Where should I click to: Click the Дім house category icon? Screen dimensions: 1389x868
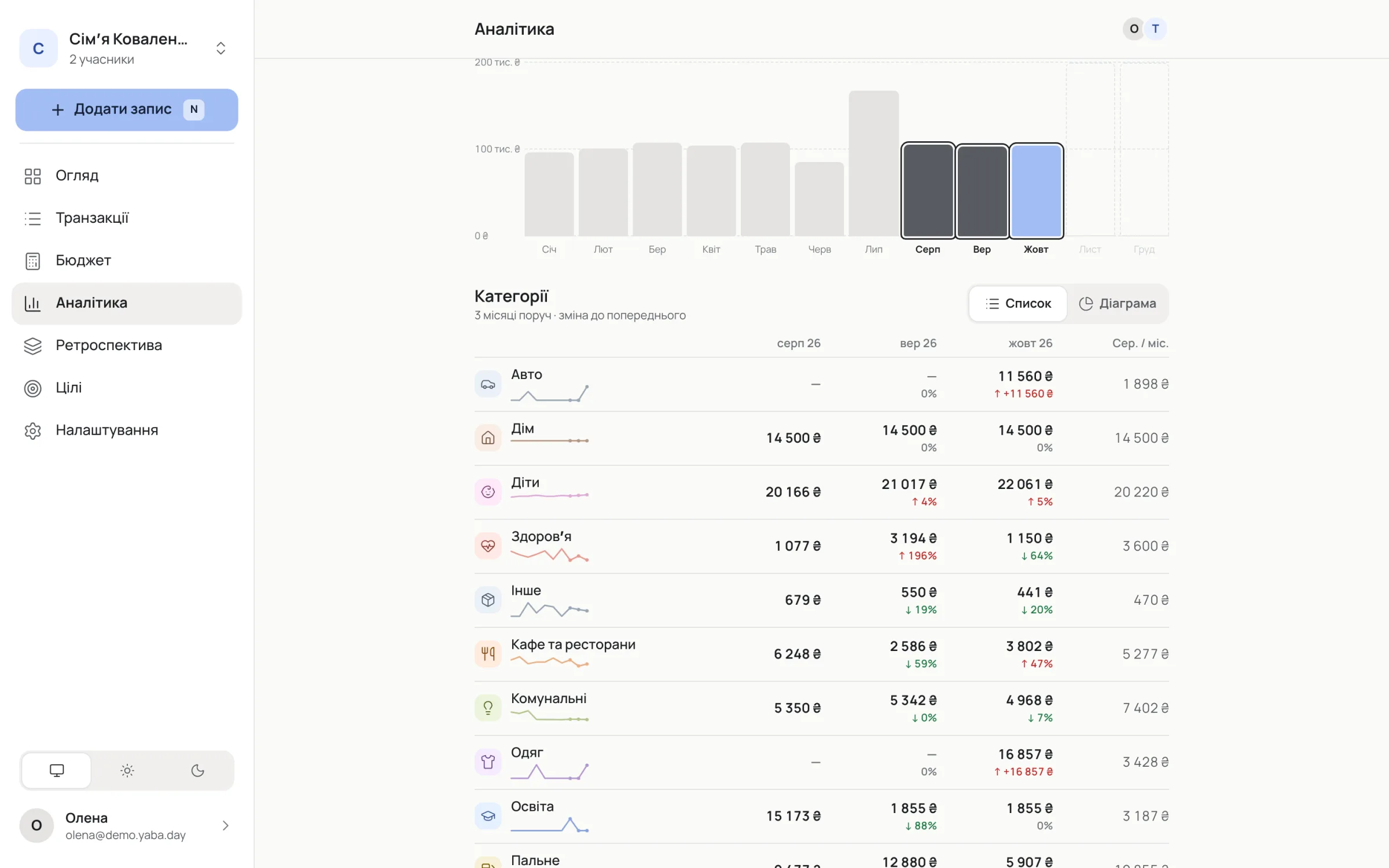[x=488, y=438]
